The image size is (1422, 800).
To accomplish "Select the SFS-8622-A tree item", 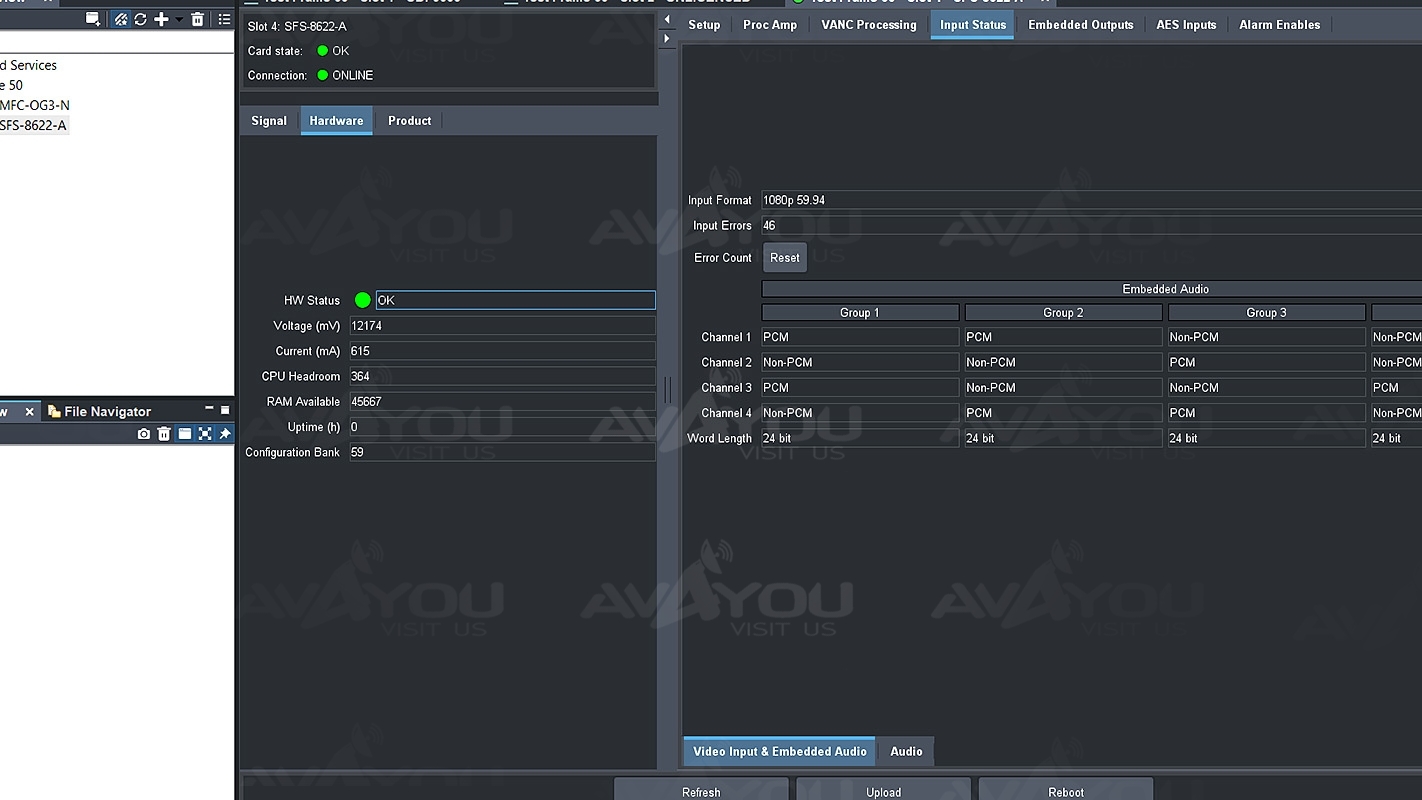I will (x=33, y=125).
